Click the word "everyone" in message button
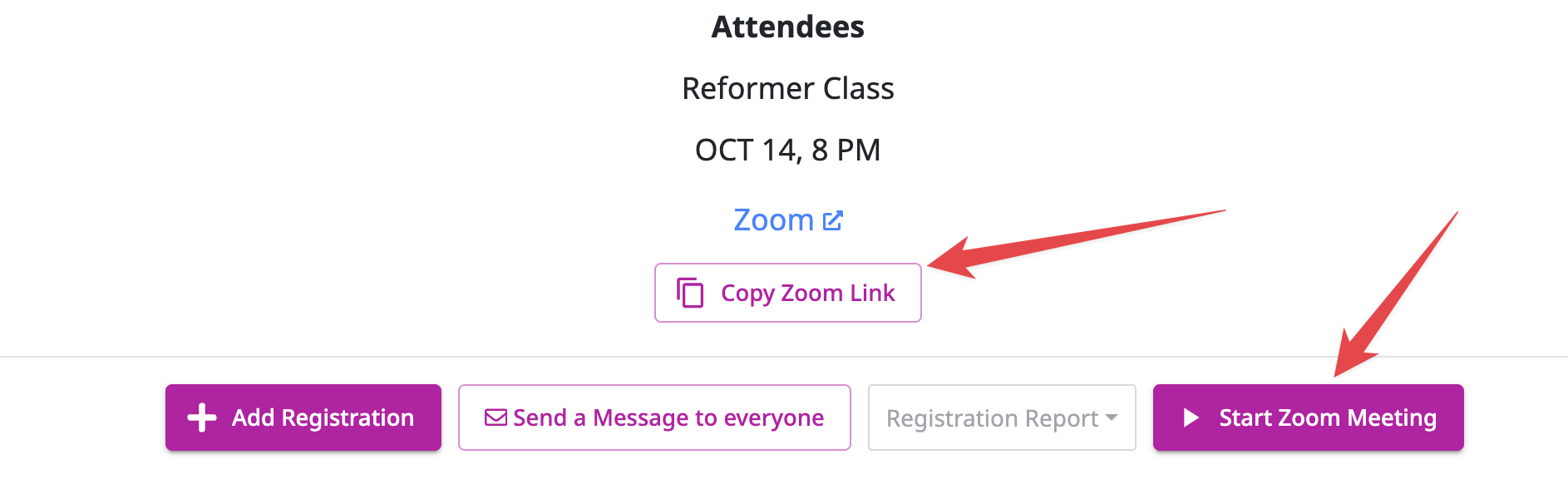Viewport: 1568px width, 489px height. pyautogui.click(x=773, y=417)
